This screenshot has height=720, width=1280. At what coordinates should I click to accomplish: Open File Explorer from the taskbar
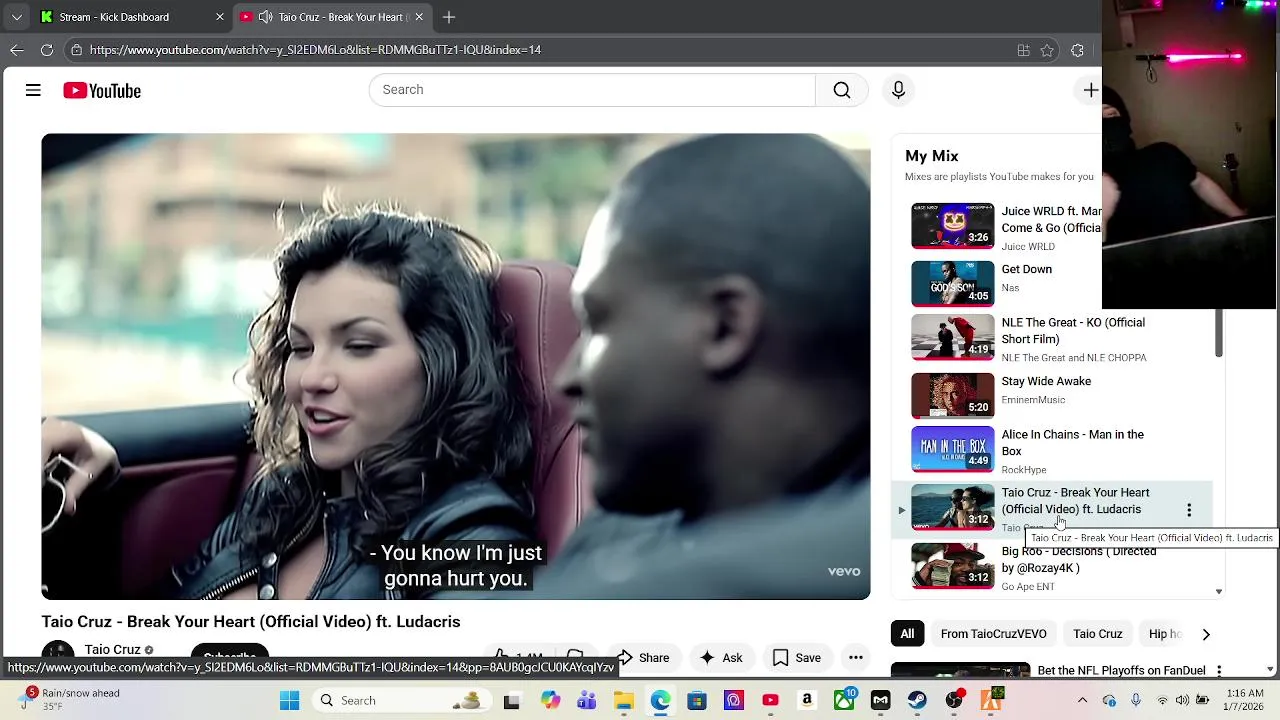click(x=623, y=701)
